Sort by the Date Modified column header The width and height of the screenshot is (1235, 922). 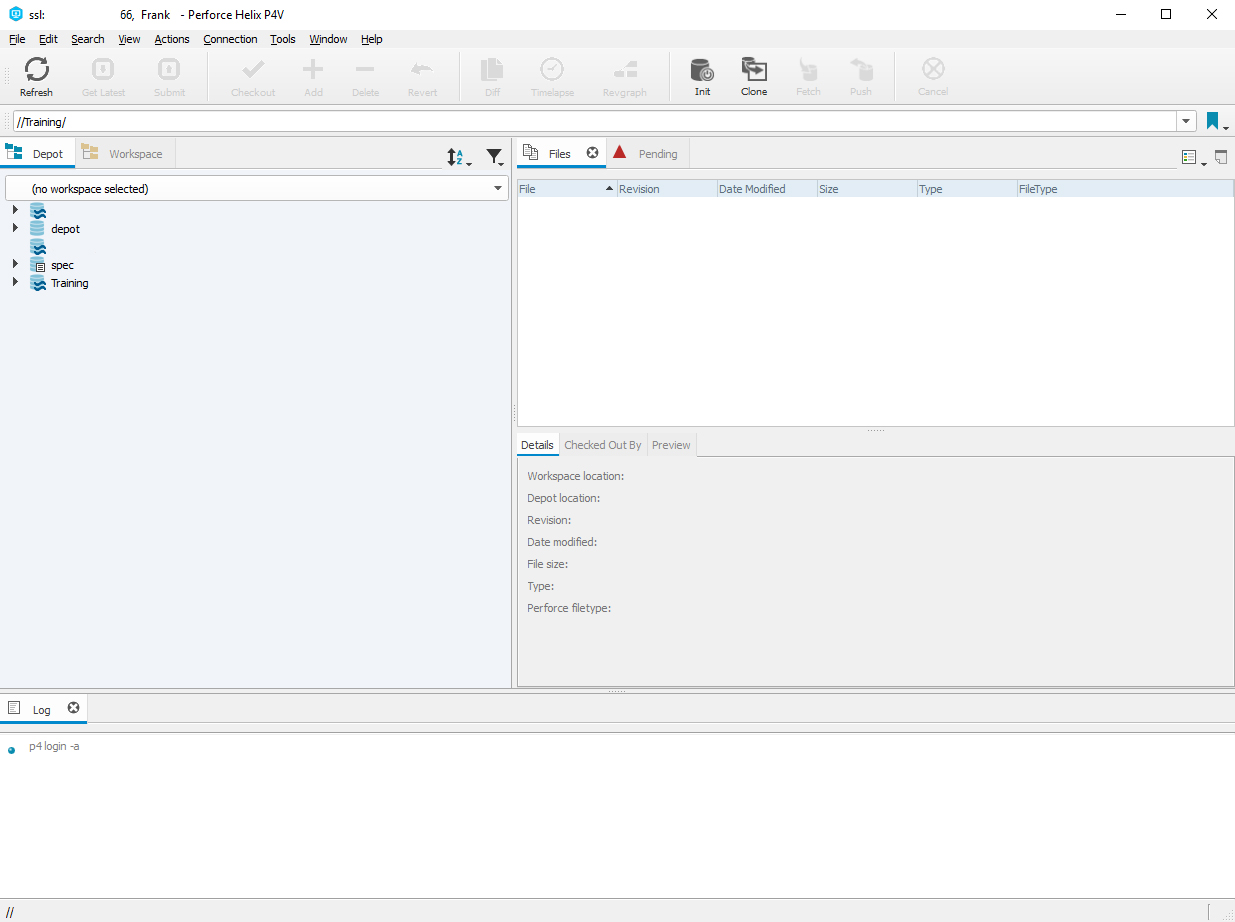point(766,188)
